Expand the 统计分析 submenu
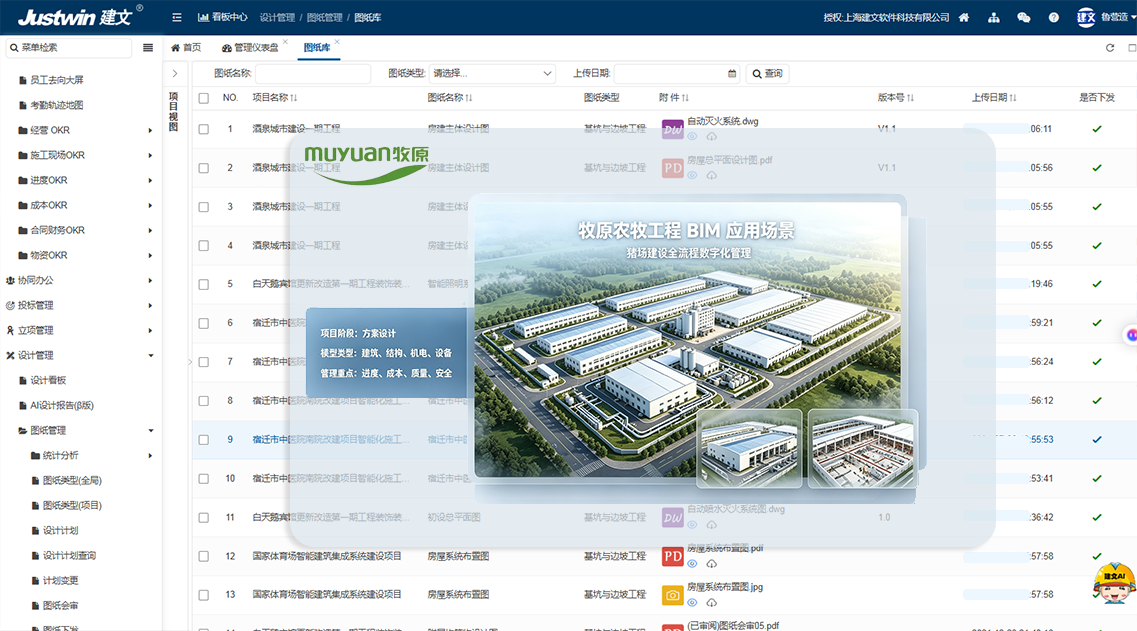1137x631 pixels. pyautogui.click(x=150, y=455)
